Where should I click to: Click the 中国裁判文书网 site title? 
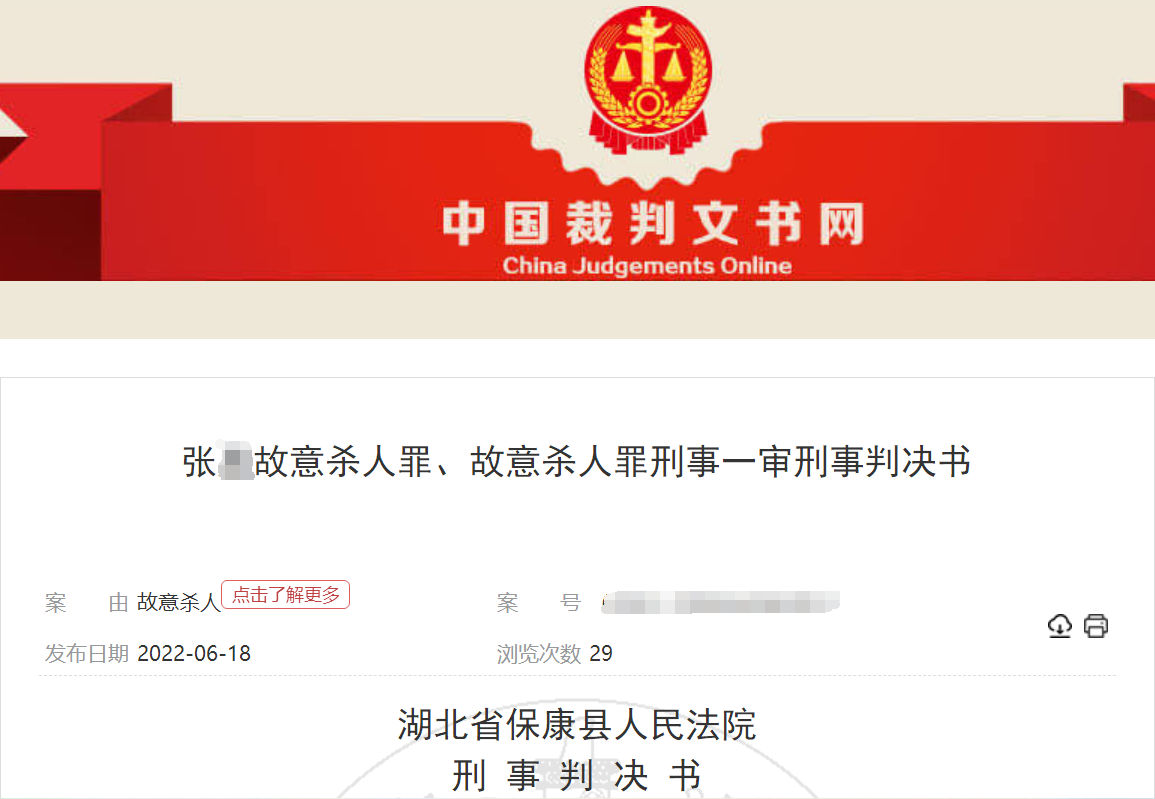[x=653, y=223]
